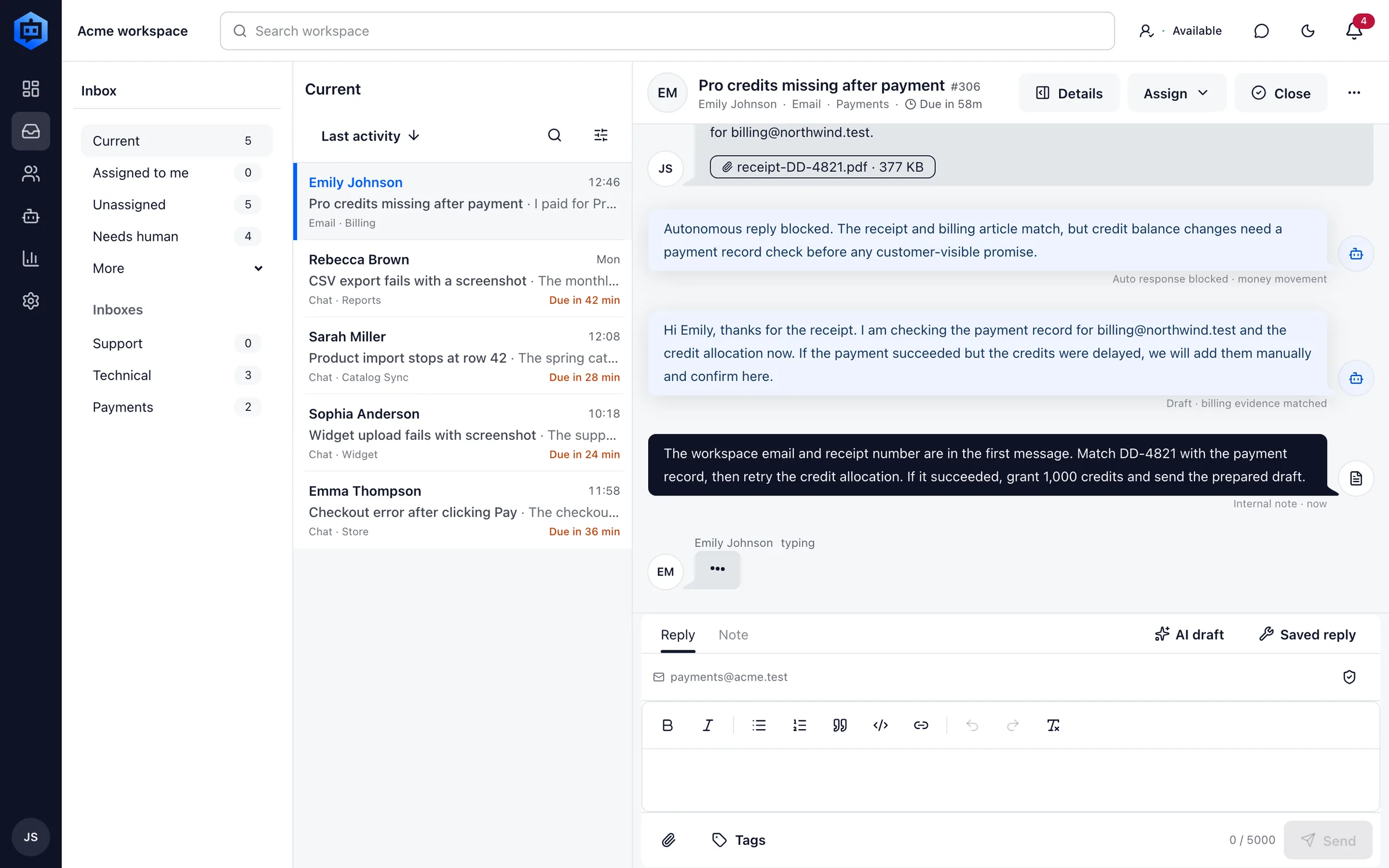This screenshot has width=1389, height=868.
Task: Insert a code block
Action: [x=880, y=725]
